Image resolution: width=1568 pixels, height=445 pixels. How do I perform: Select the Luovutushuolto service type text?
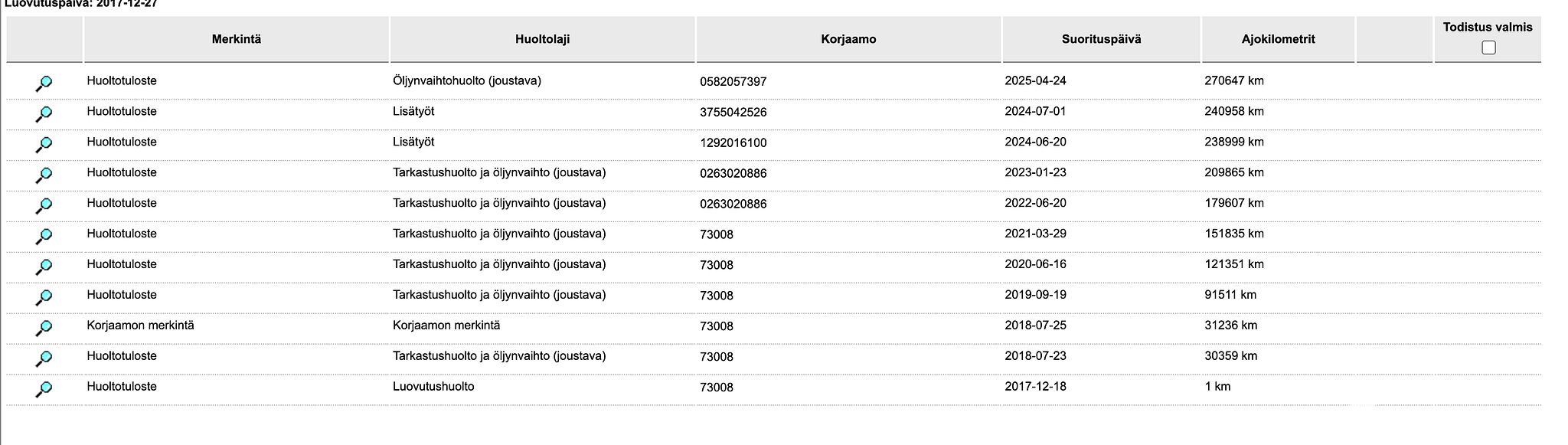433,387
